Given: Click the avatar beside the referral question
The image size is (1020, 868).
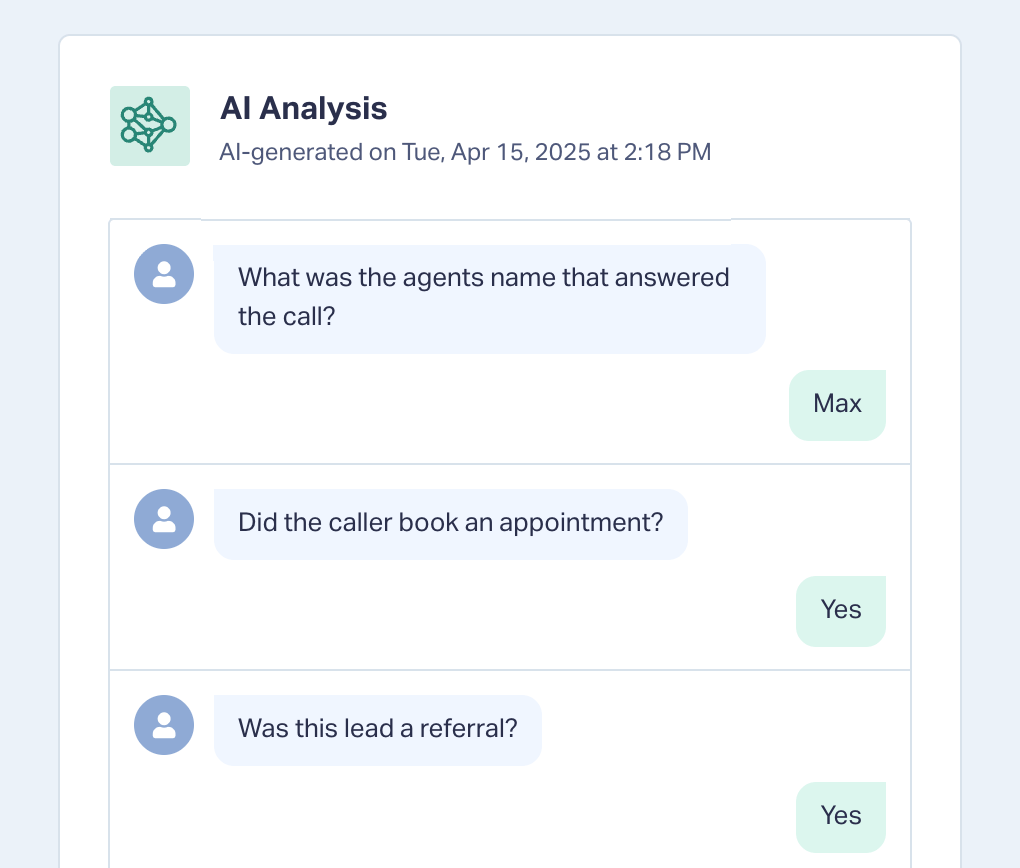Looking at the screenshot, I should (164, 725).
